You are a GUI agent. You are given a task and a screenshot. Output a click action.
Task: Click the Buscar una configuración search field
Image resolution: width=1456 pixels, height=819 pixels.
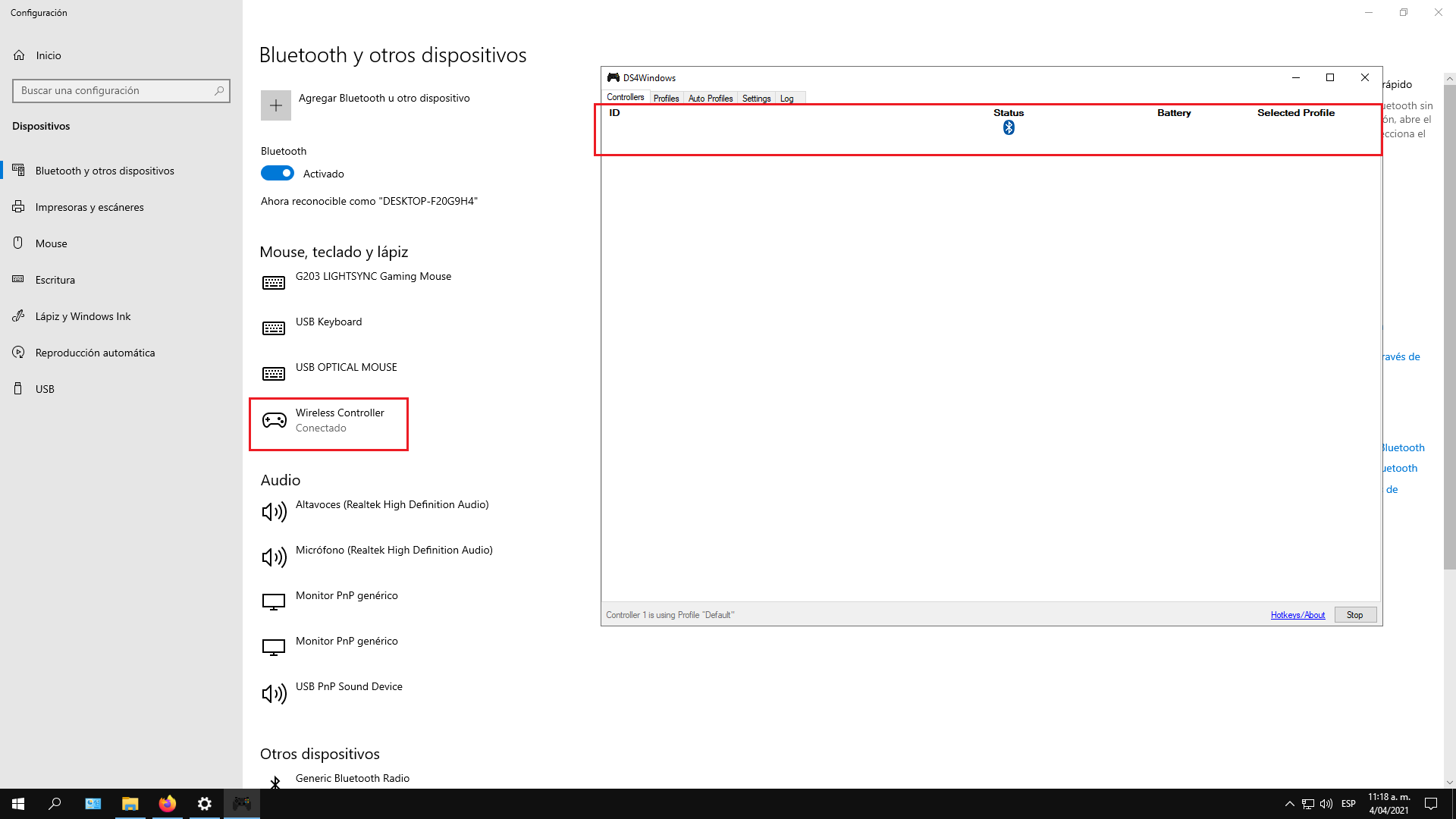click(121, 90)
